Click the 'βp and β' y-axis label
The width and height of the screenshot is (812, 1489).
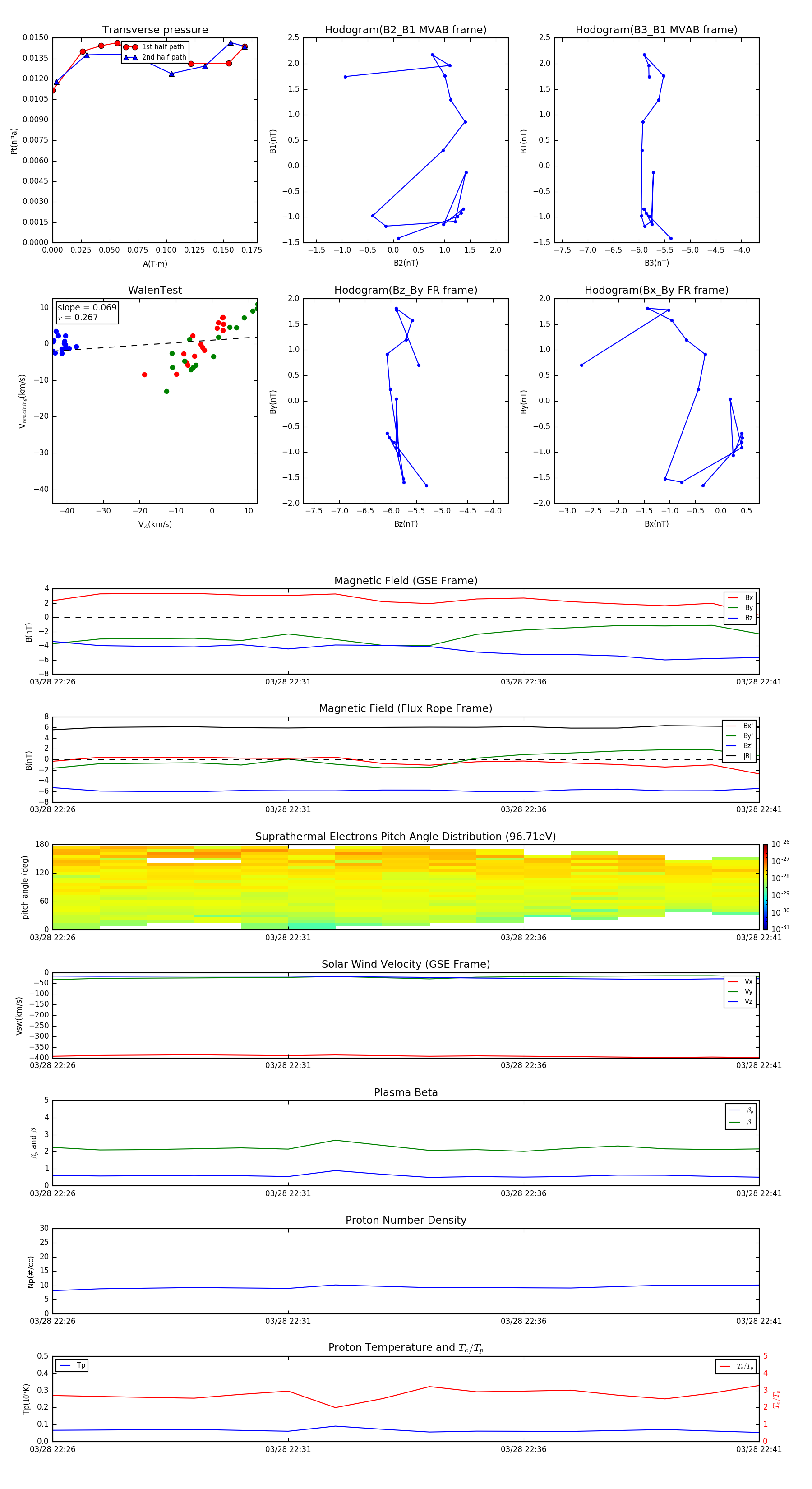coord(33,1143)
